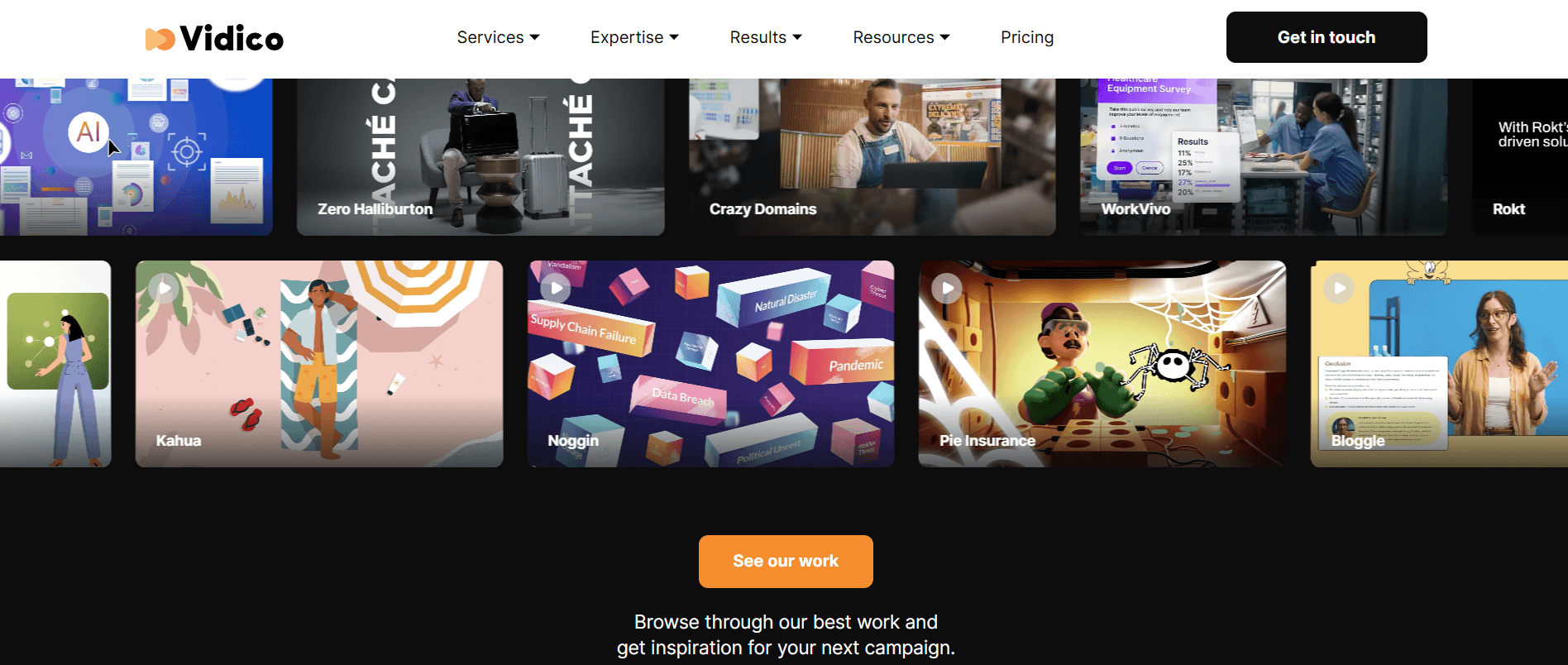This screenshot has height=665, width=1568.
Task: Click the Get in touch button
Action: pos(1327,37)
